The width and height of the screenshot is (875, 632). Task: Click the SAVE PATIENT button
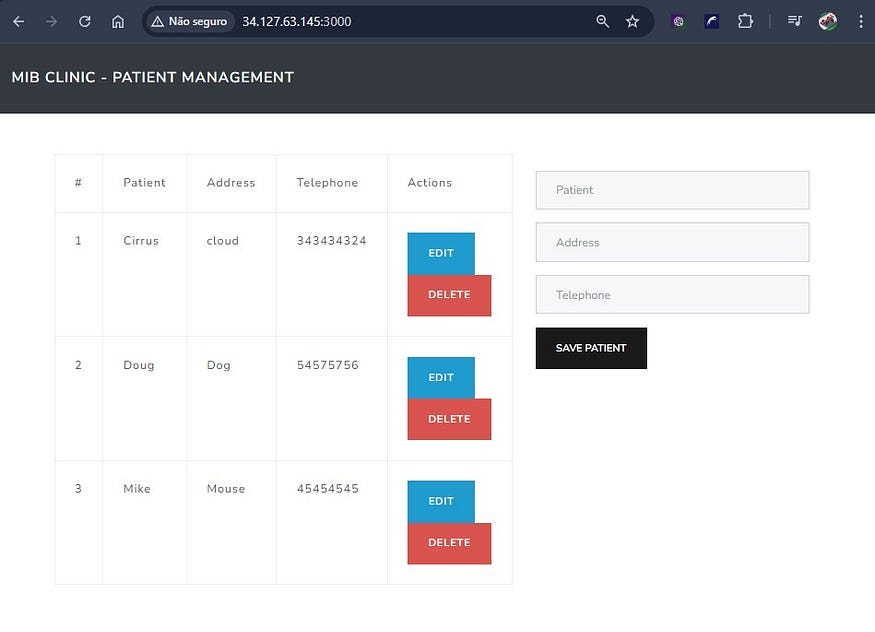click(x=591, y=348)
